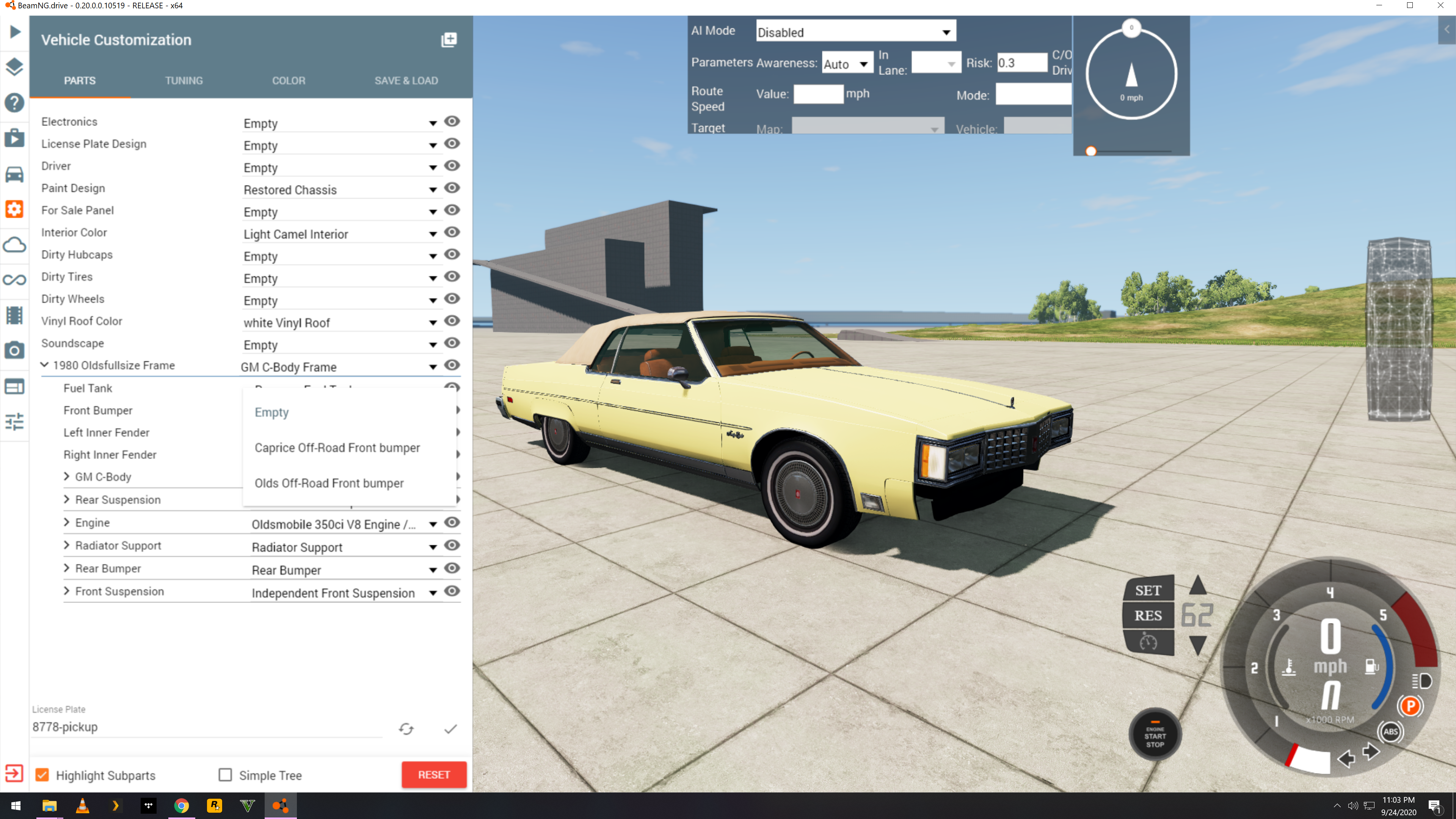Screen dimensions: 1456x819
Task: Expand the Radiator Support subtree
Action: 67,545
